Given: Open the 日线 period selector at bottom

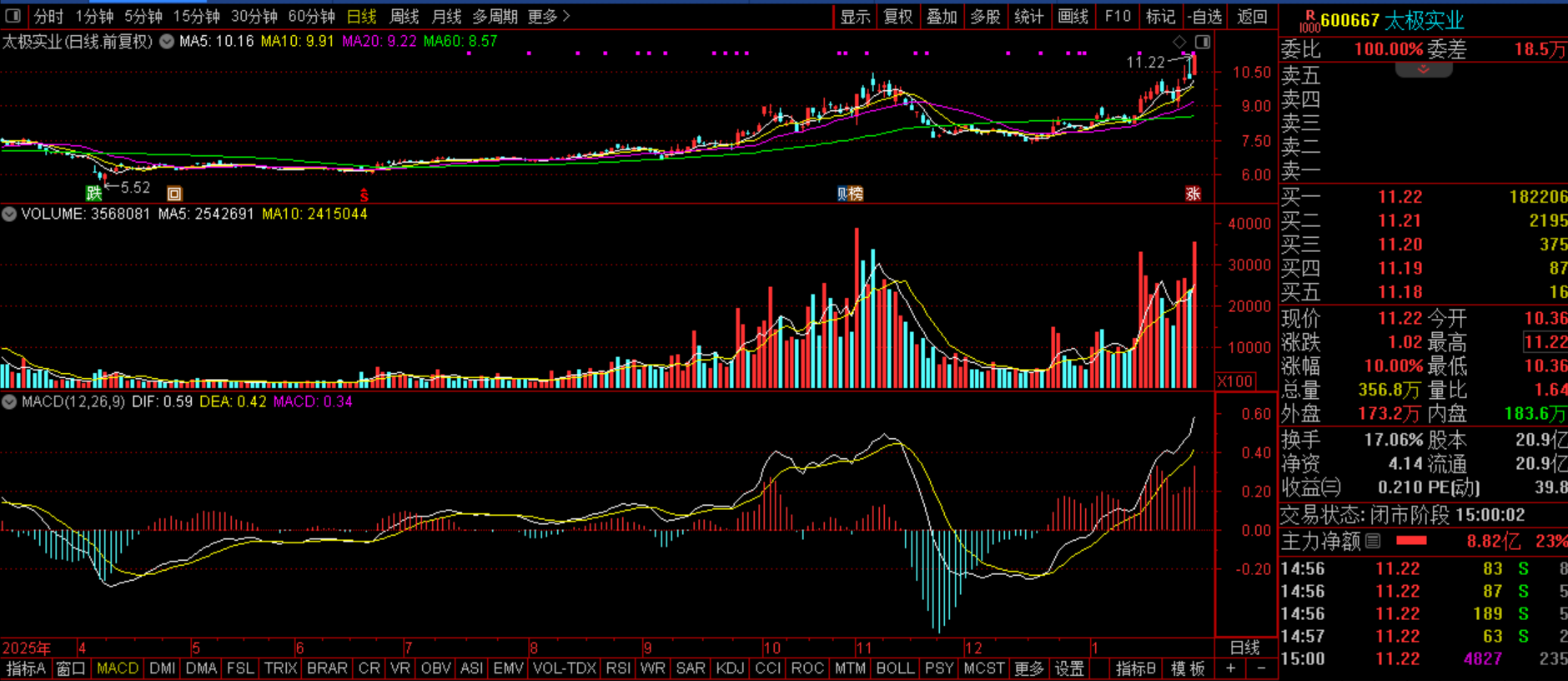Looking at the screenshot, I should pos(1245,648).
